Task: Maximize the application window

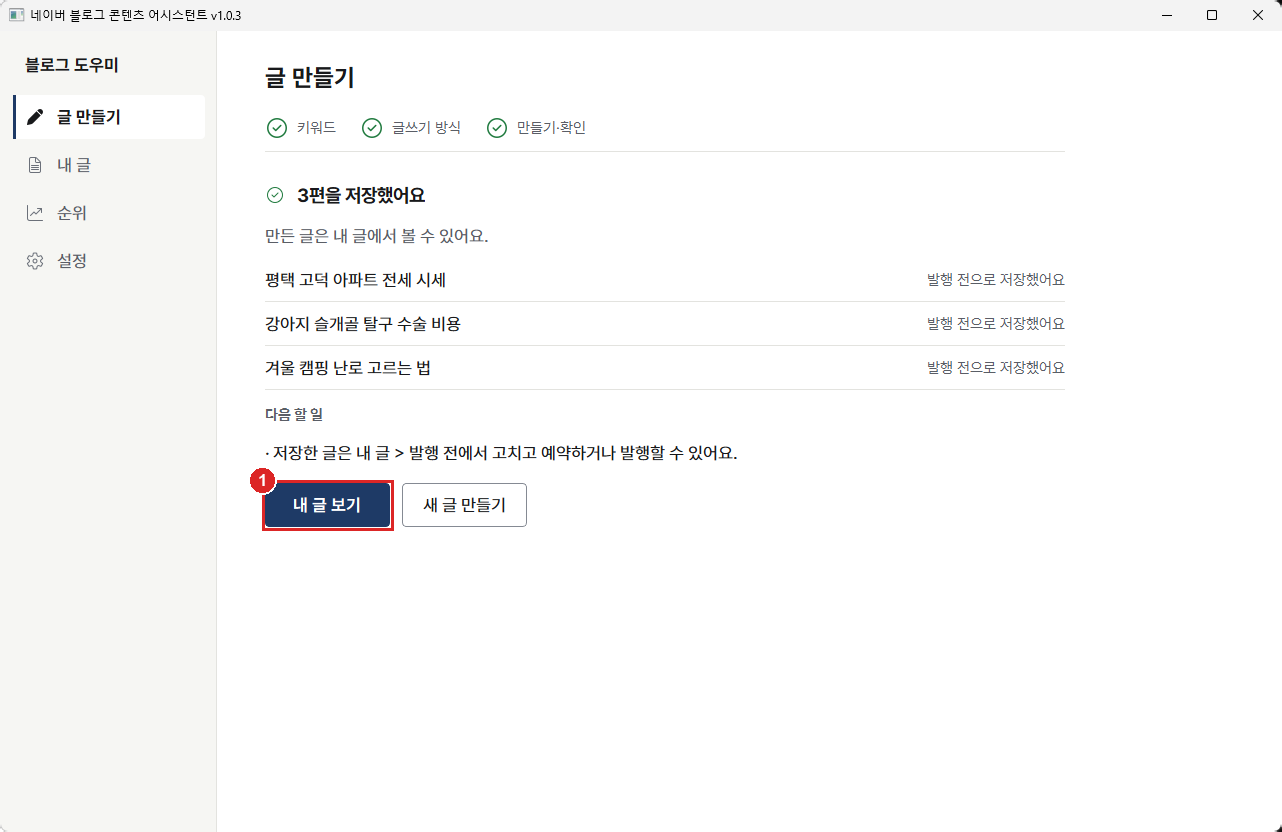Action: 1212,15
